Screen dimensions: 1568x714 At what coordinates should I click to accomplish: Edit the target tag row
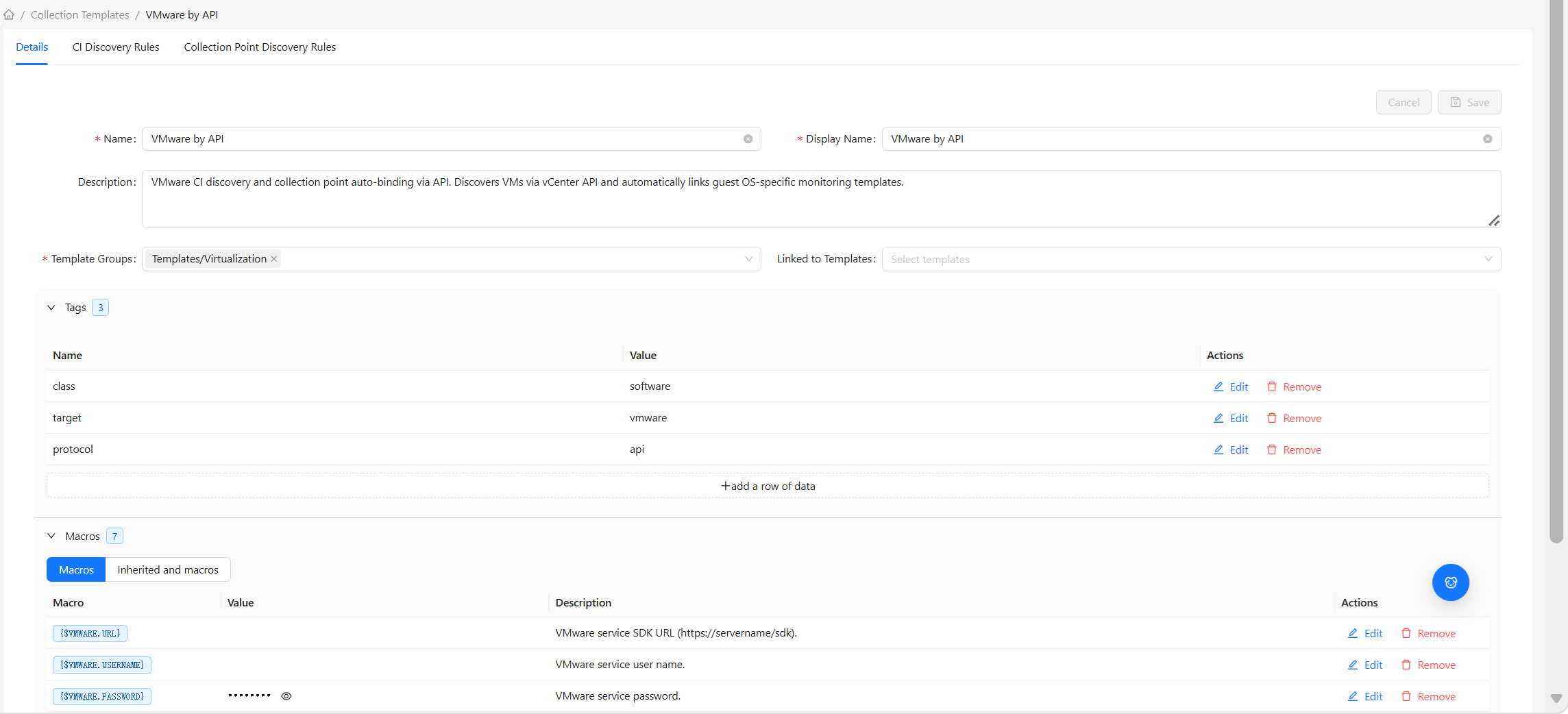point(1231,419)
